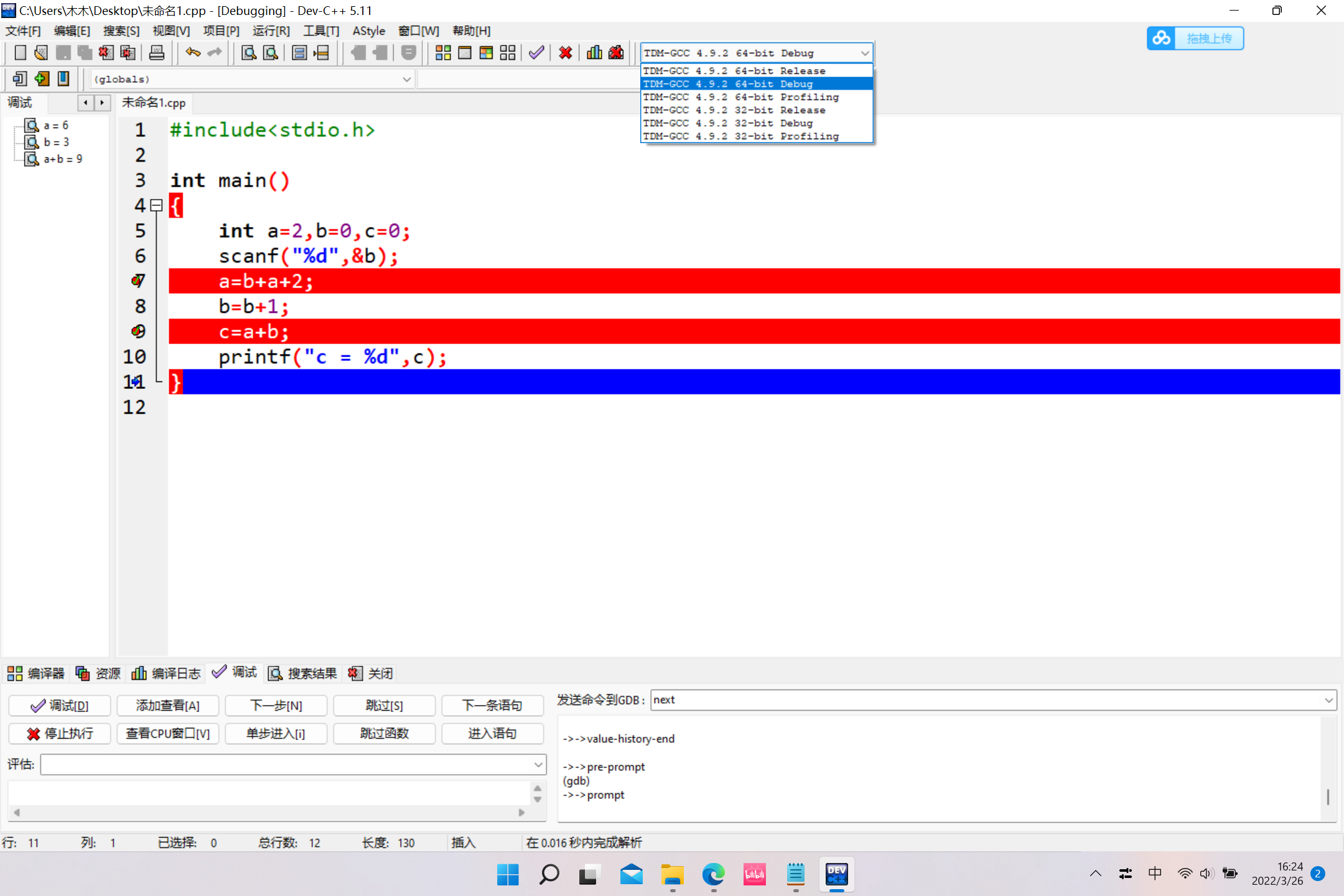
Task: Collapse the code fold marker on line 4
Action: [x=156, y=205]
